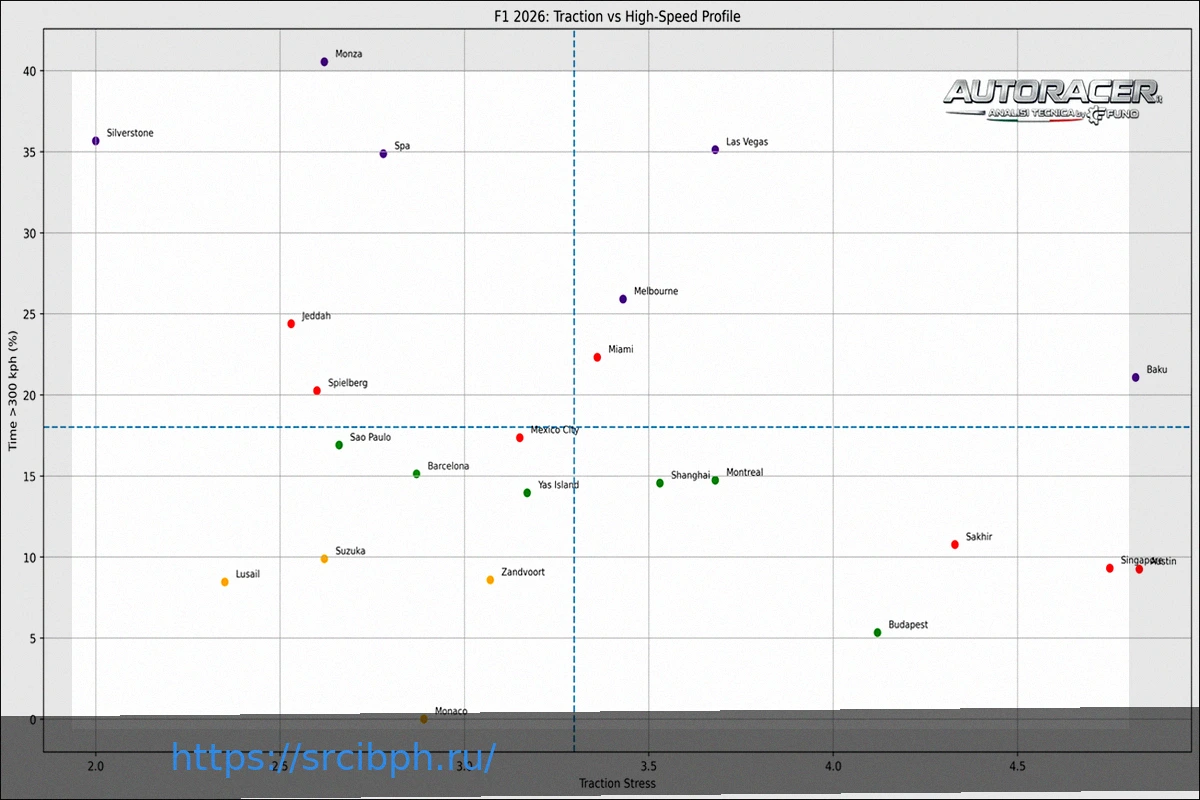The width and height of the screenshot is (1200, 800).
Task: Select the Zandvoort orange dot
Action: 490,580
